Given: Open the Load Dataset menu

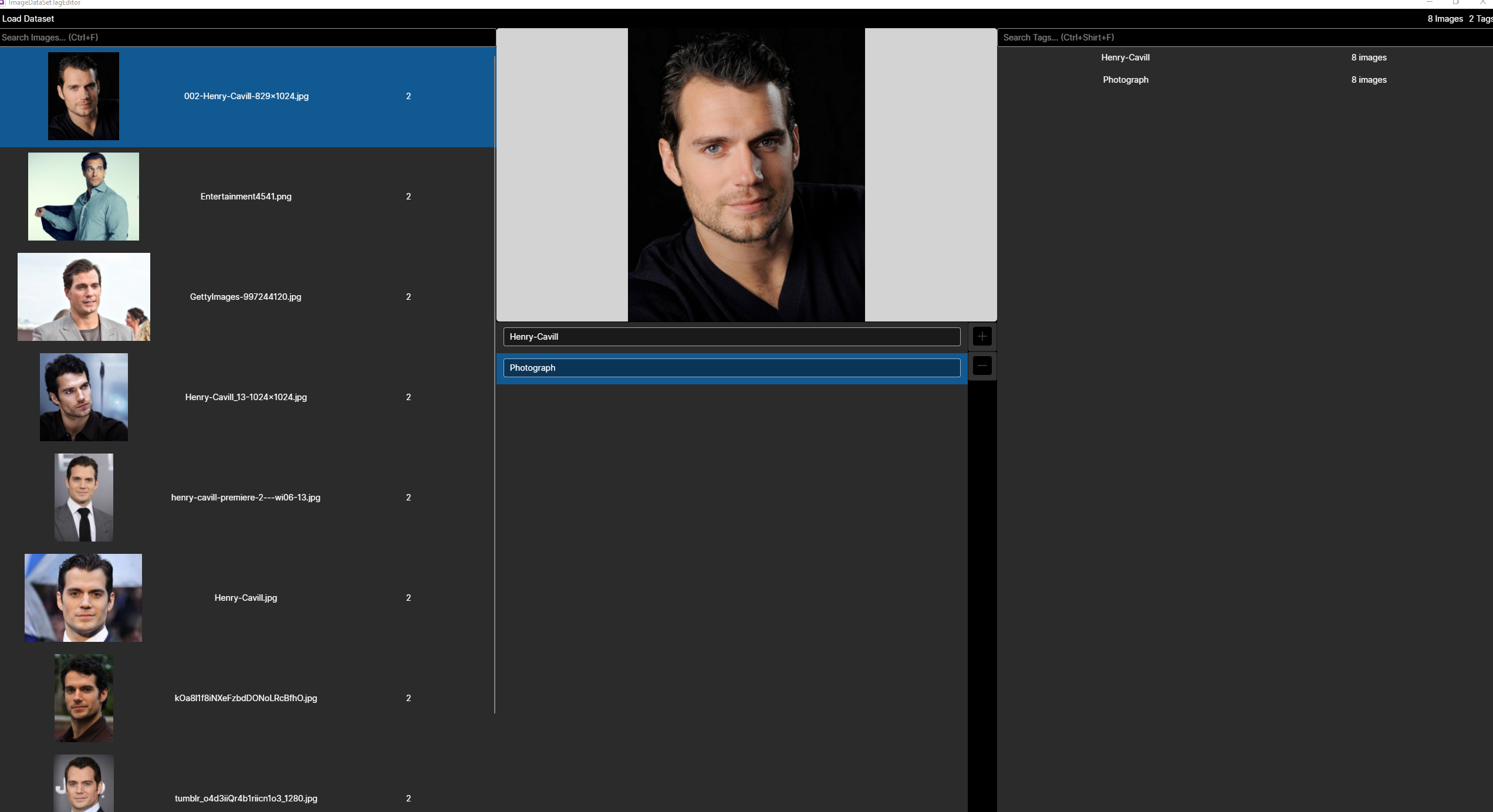Looking at the screenshot, I should pos(28,19).
